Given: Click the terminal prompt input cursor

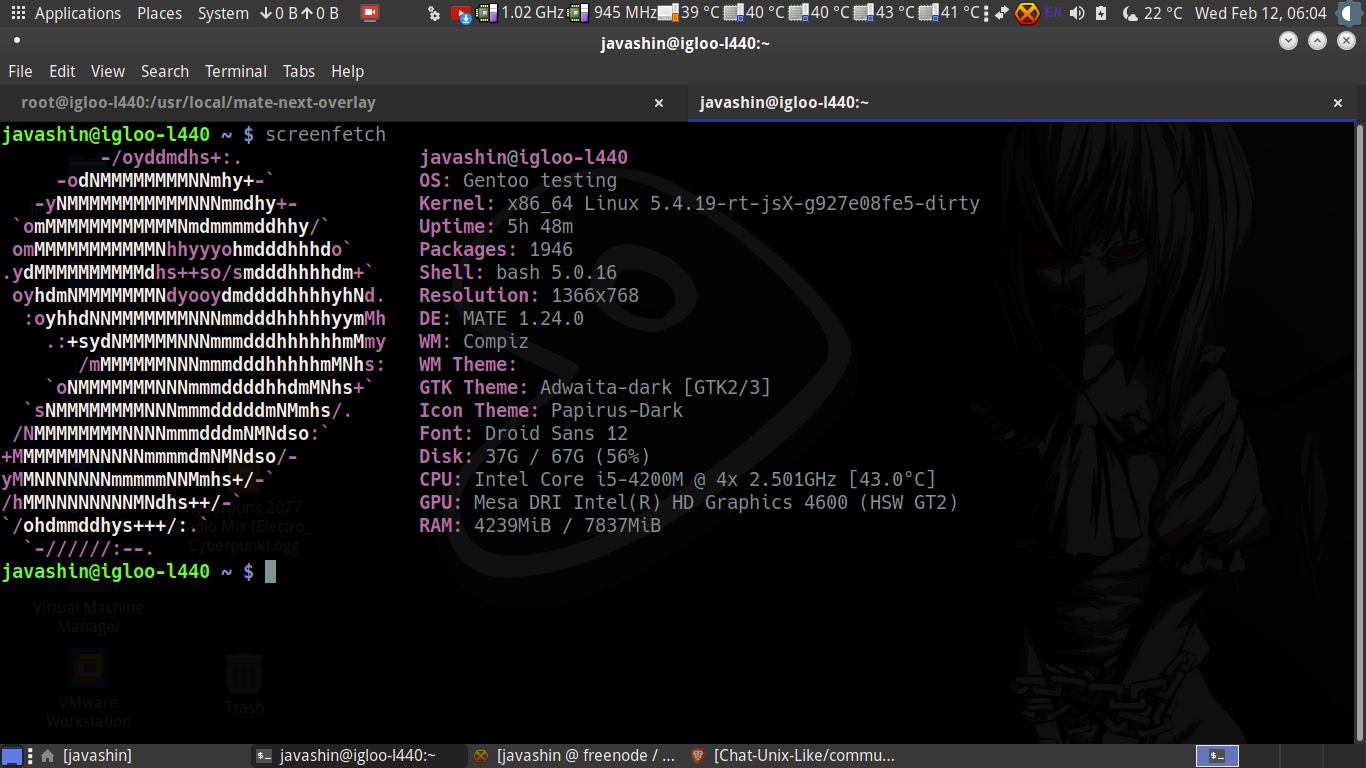Looking at the screenshot, I should [270, 571].
